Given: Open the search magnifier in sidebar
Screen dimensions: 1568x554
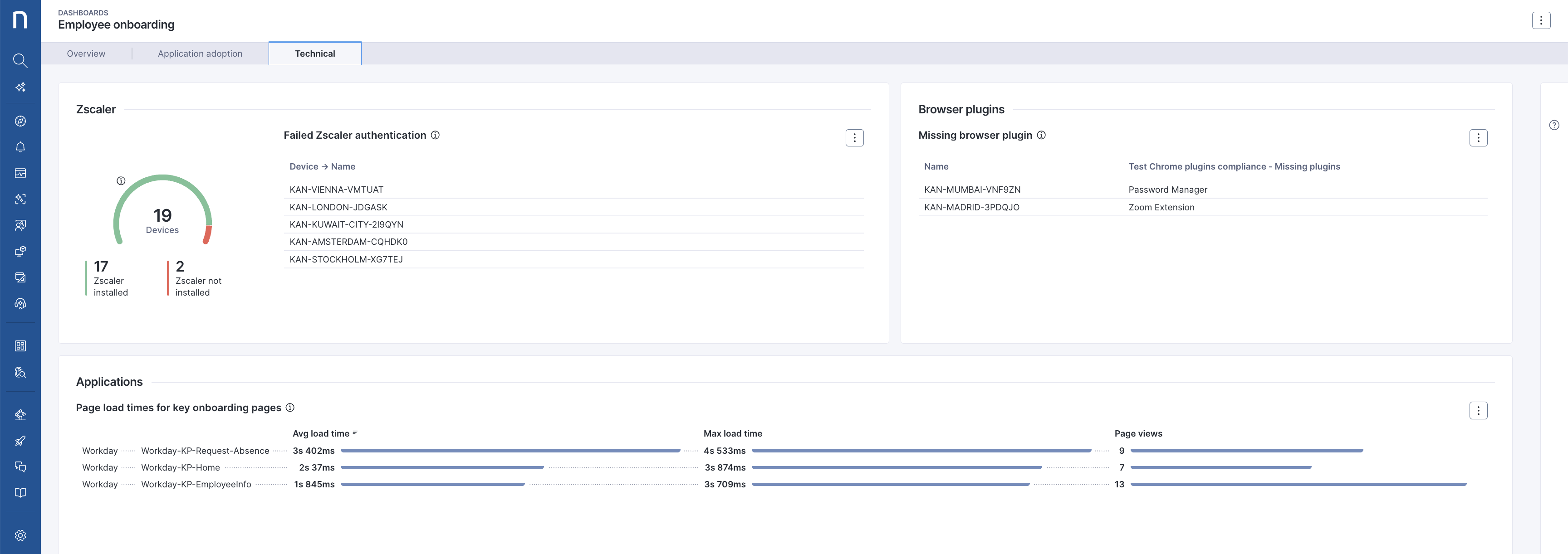Looking at the screenshot, I should tap(20, 60).
